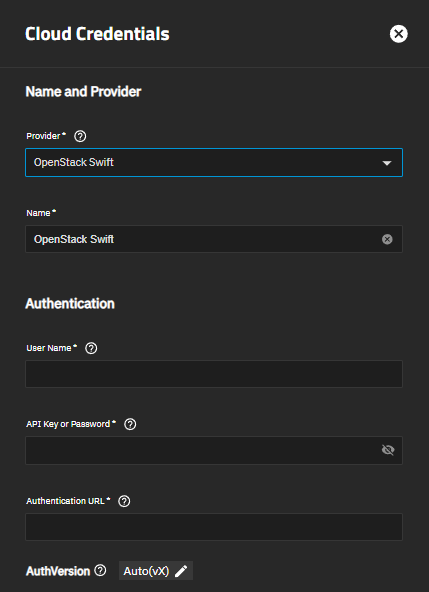
Task: Show AuthVersion help tooltip
Action: point(100,570)
